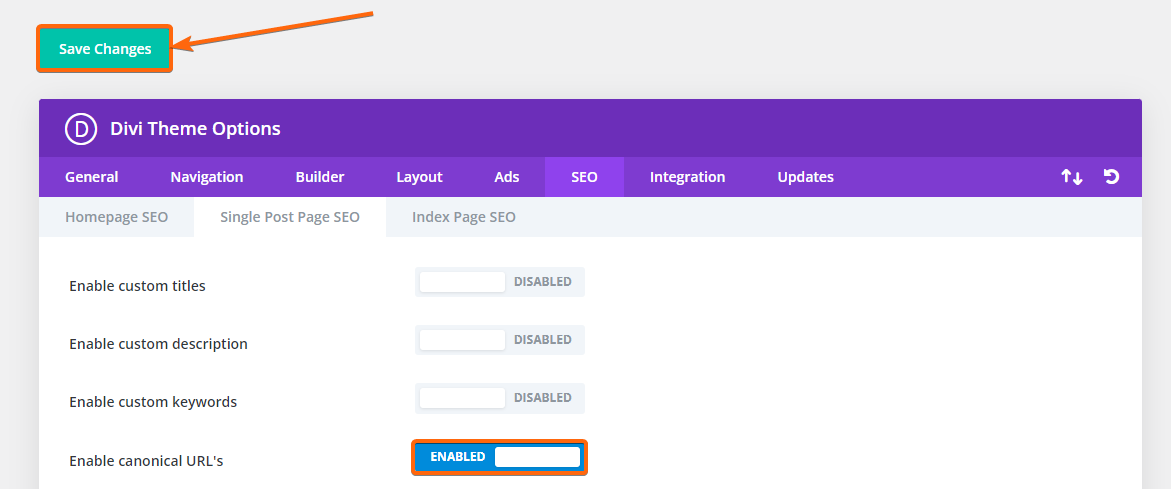
Task: Go to the Builder tab
Action: 320,177
